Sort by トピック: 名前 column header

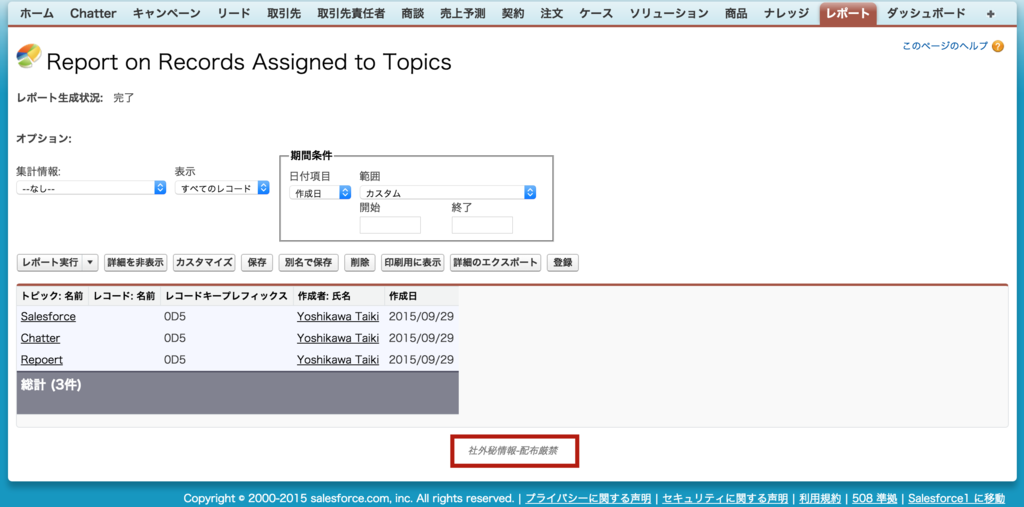52,296
